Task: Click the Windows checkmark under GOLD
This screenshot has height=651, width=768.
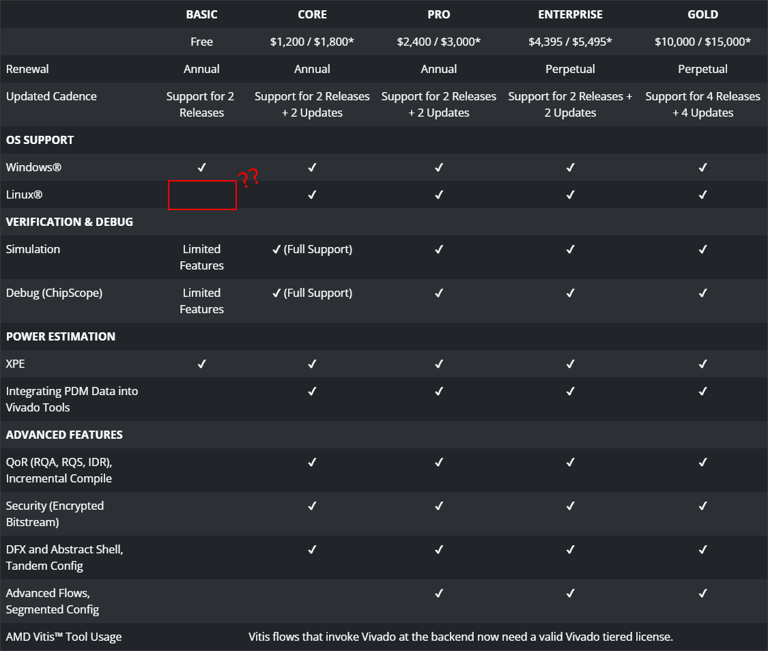Action: point(702,168)
